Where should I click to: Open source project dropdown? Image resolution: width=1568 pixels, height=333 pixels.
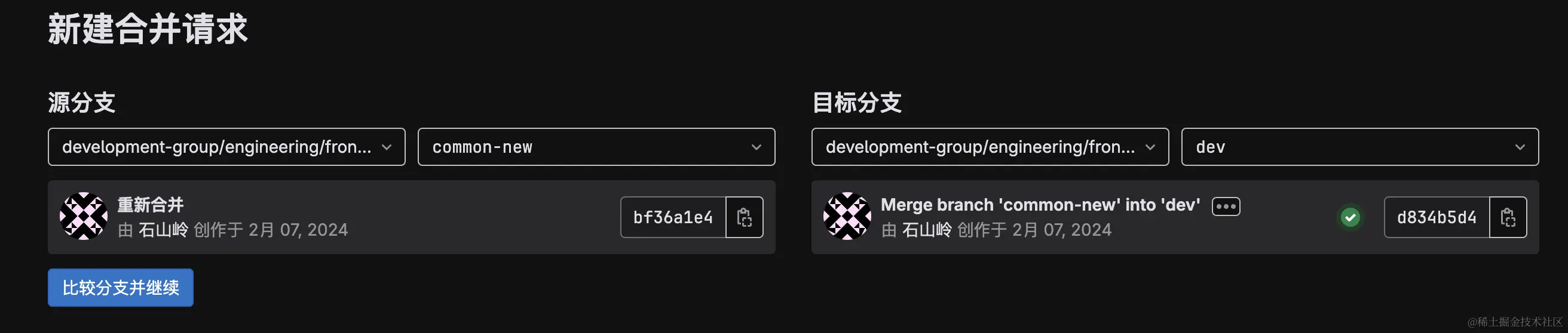pyautogui.click(x=226, y=146)
